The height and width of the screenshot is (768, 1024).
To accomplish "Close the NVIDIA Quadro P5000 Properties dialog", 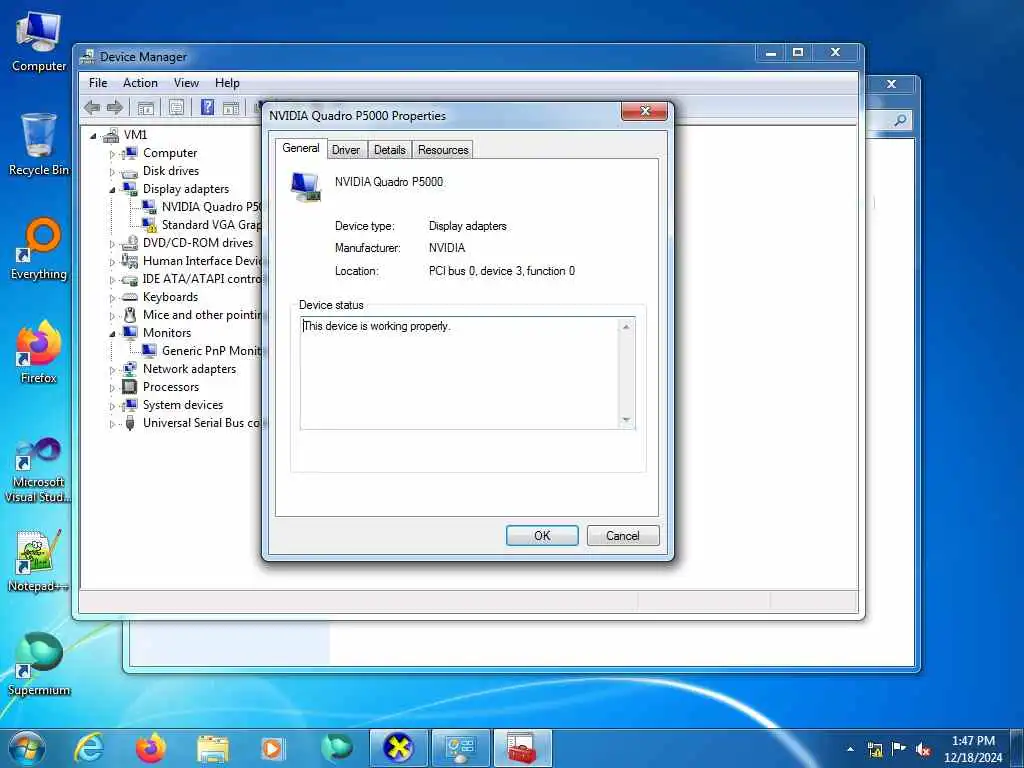I will [x=645, y=111].
